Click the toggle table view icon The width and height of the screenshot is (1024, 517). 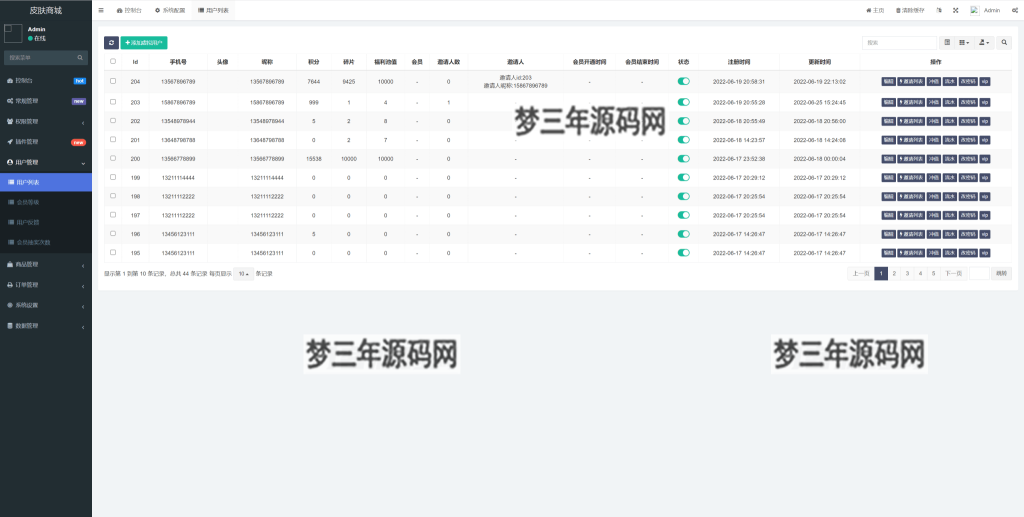point(947,43)
